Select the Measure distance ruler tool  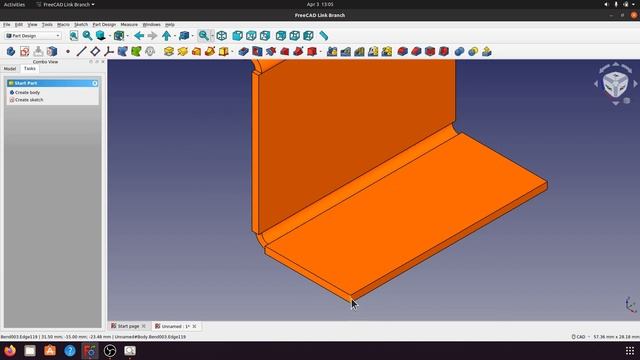pos(323,36)
